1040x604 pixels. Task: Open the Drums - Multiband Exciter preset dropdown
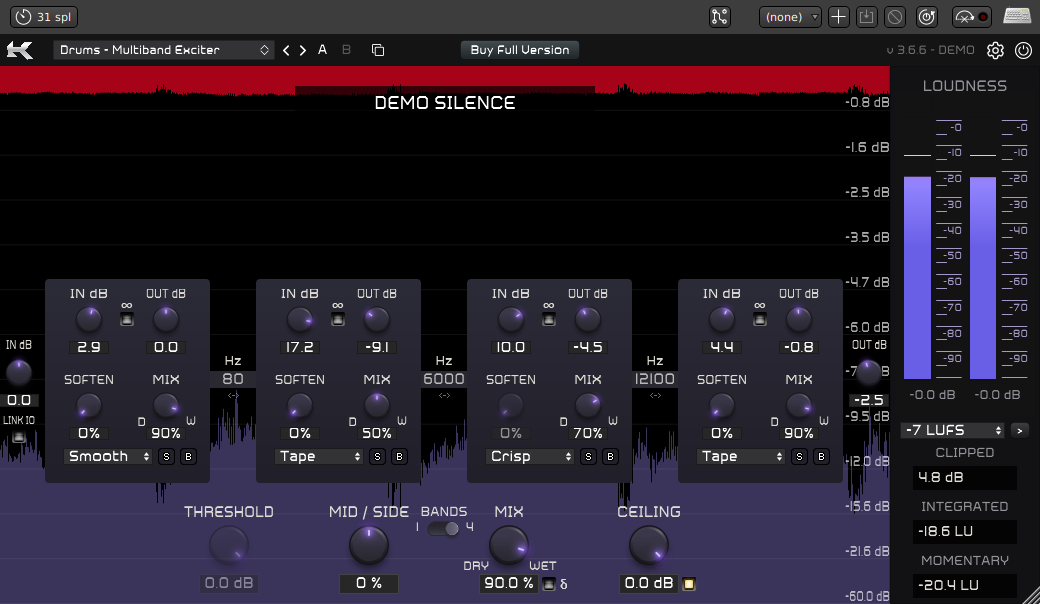[164, 50]
